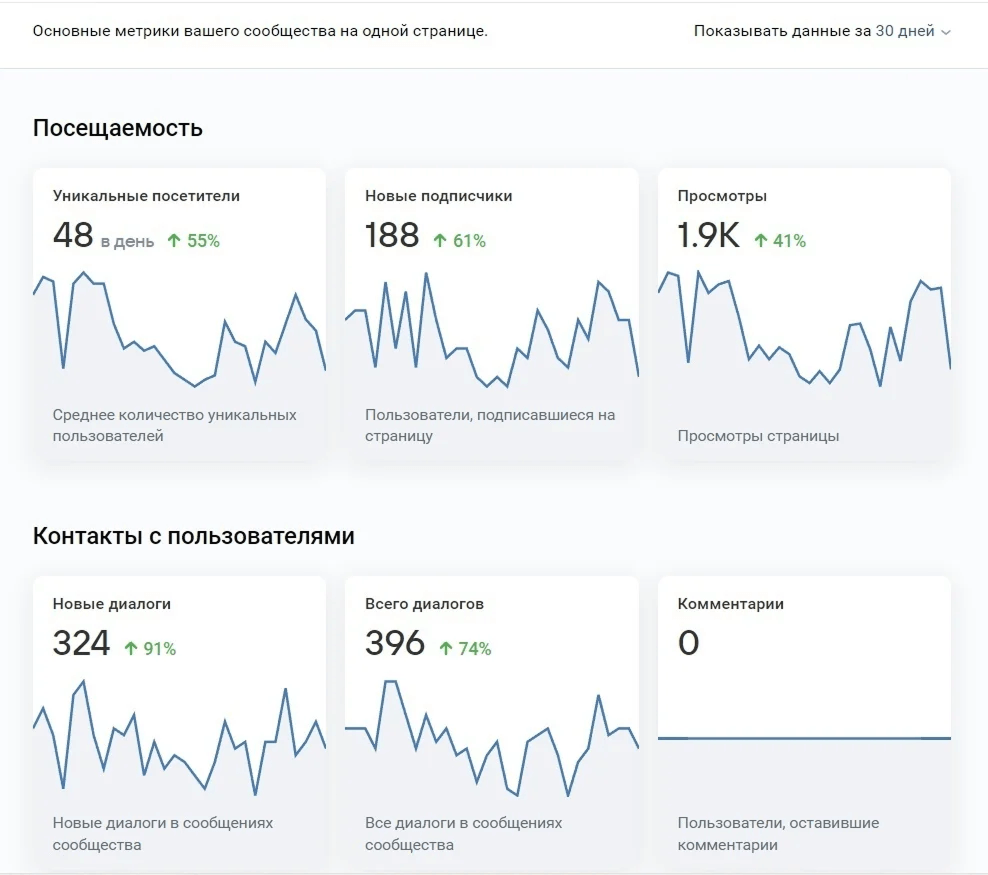The height and width of the screenshot is (875, 988).
Task: Click the Просмотры line chart
Action: [x=805, y=328]
